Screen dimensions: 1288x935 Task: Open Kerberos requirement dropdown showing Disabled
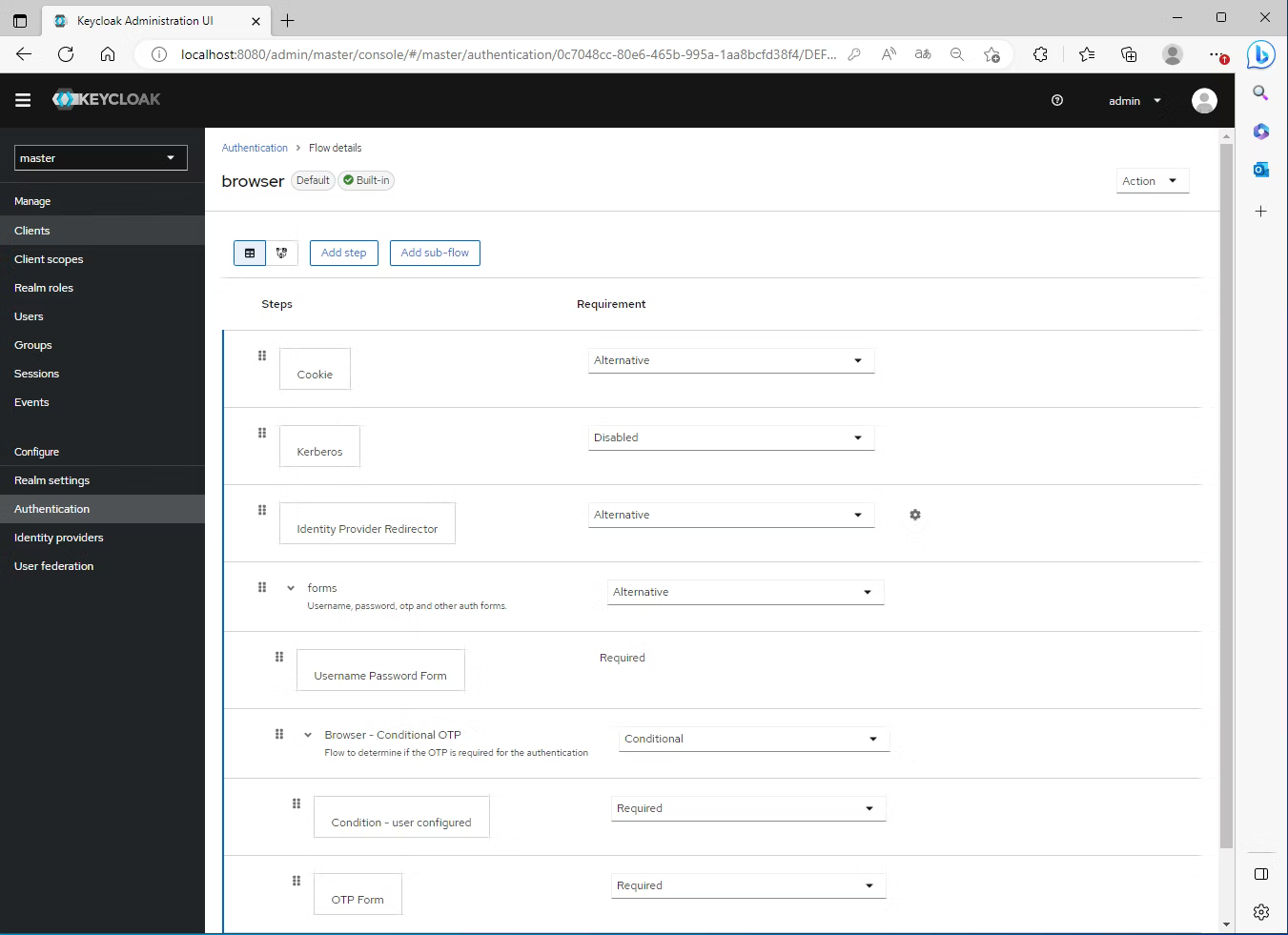tap(730, 437)
